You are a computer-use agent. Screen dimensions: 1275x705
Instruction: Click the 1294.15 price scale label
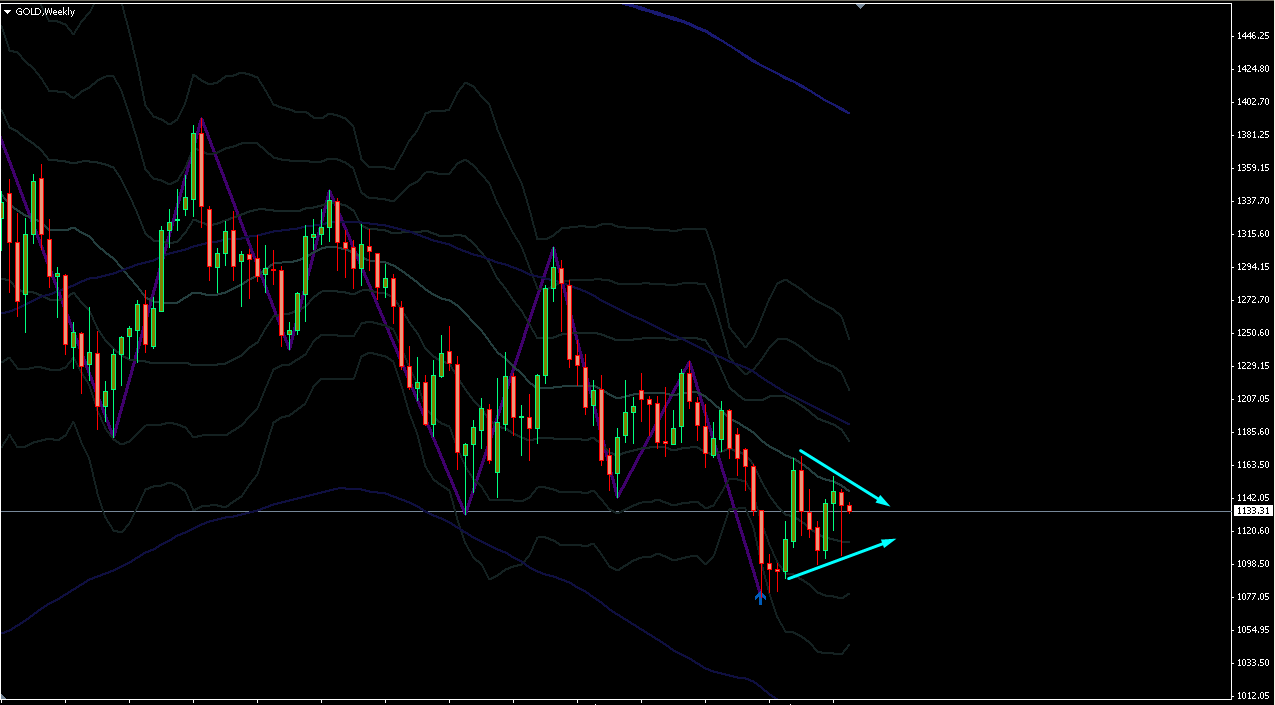(x=1253, y=267)
